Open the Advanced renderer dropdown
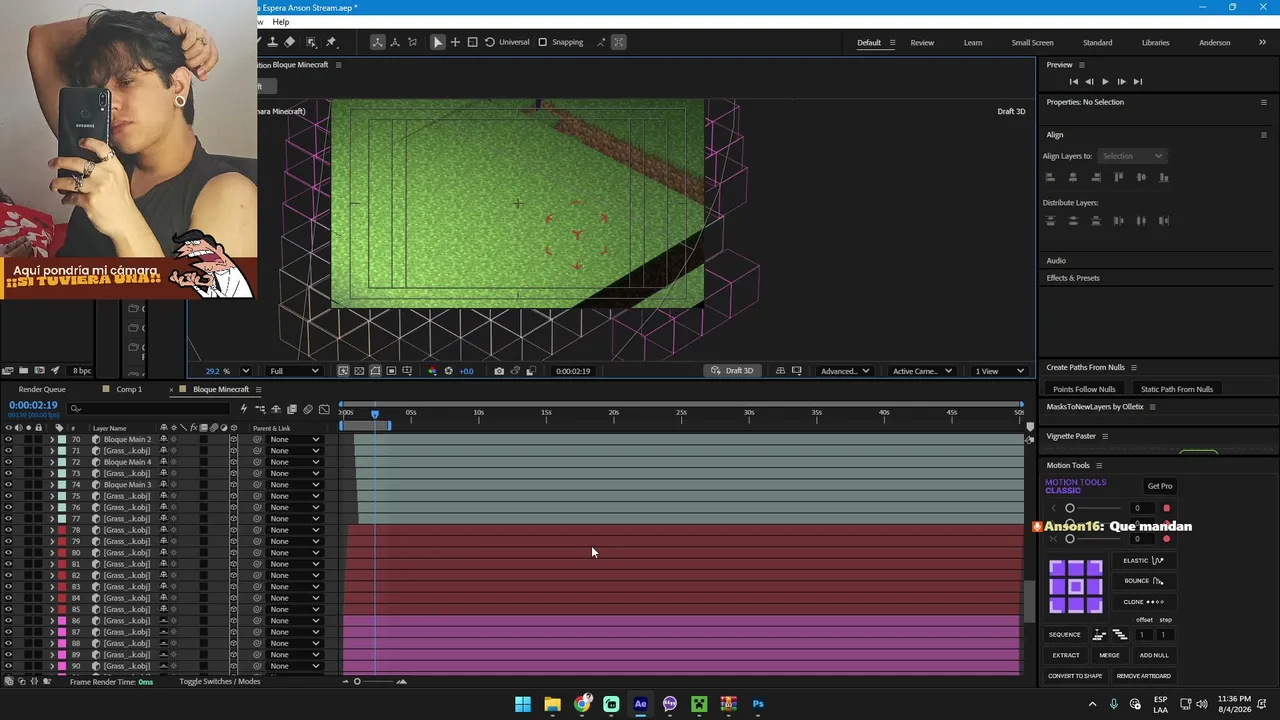 [845, 371]
